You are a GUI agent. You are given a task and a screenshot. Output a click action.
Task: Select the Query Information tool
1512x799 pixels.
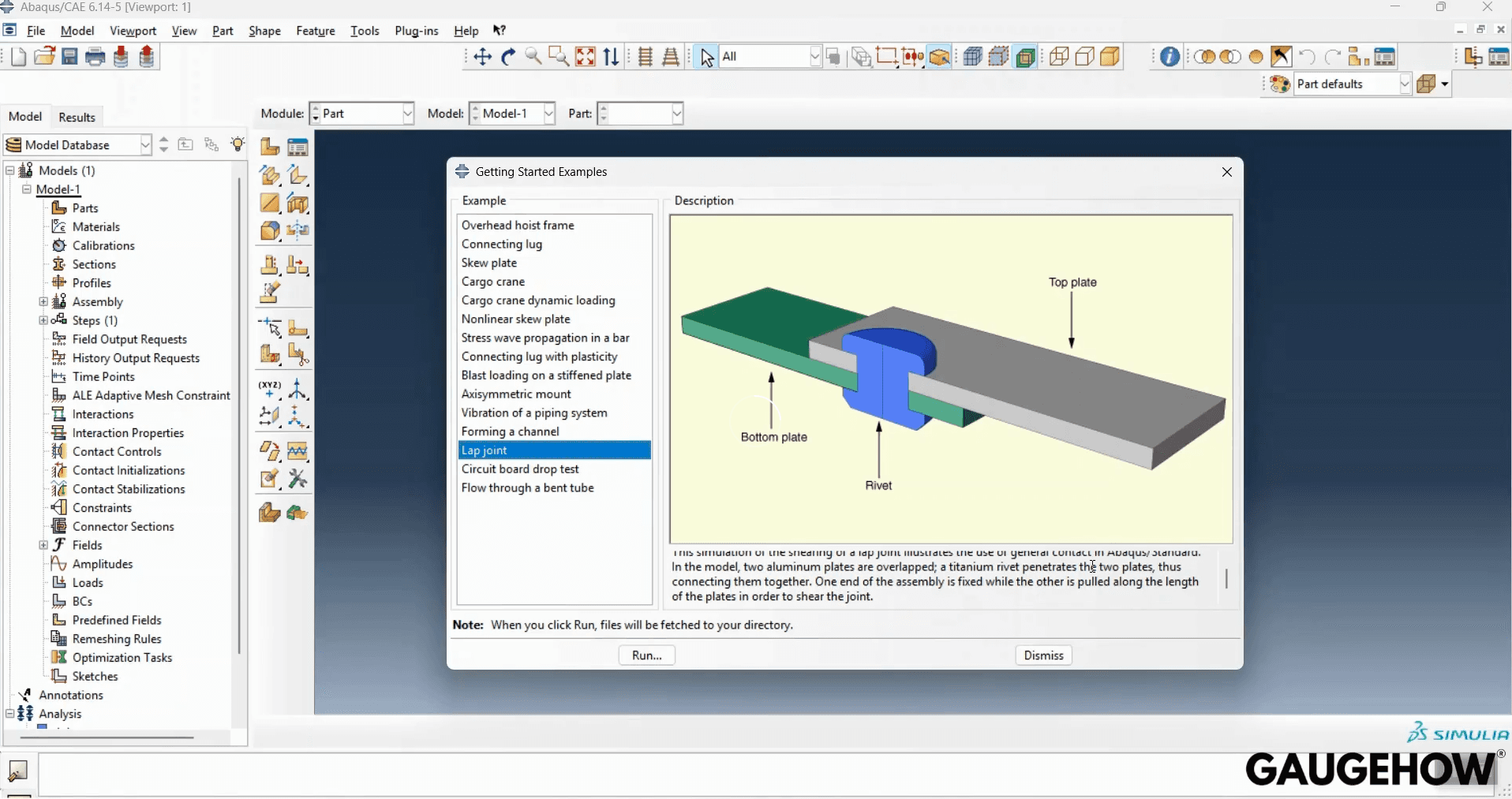[x=1169, y=56]
